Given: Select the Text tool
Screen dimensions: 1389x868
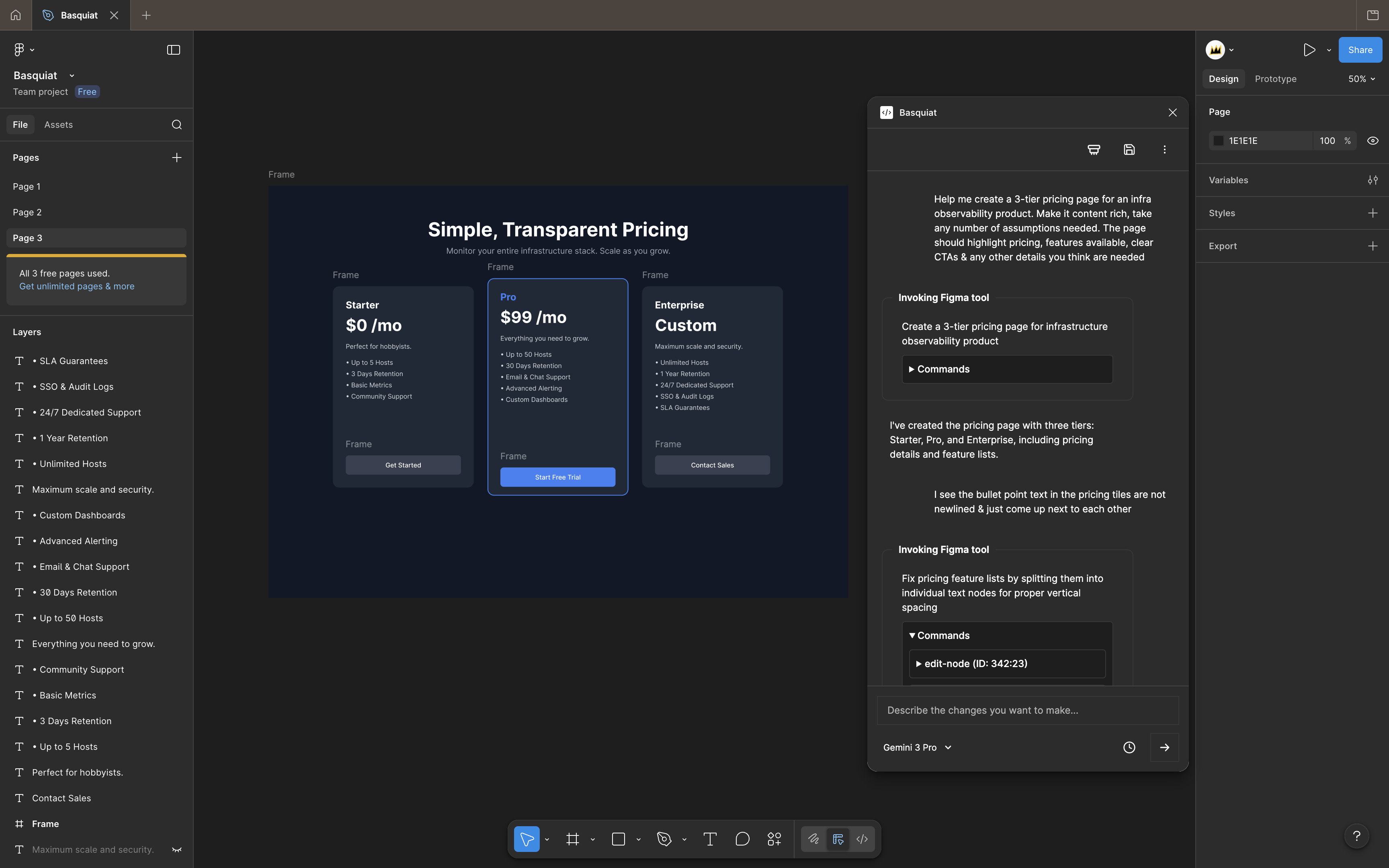Looking at the screenshot, I should pos(709,839).
